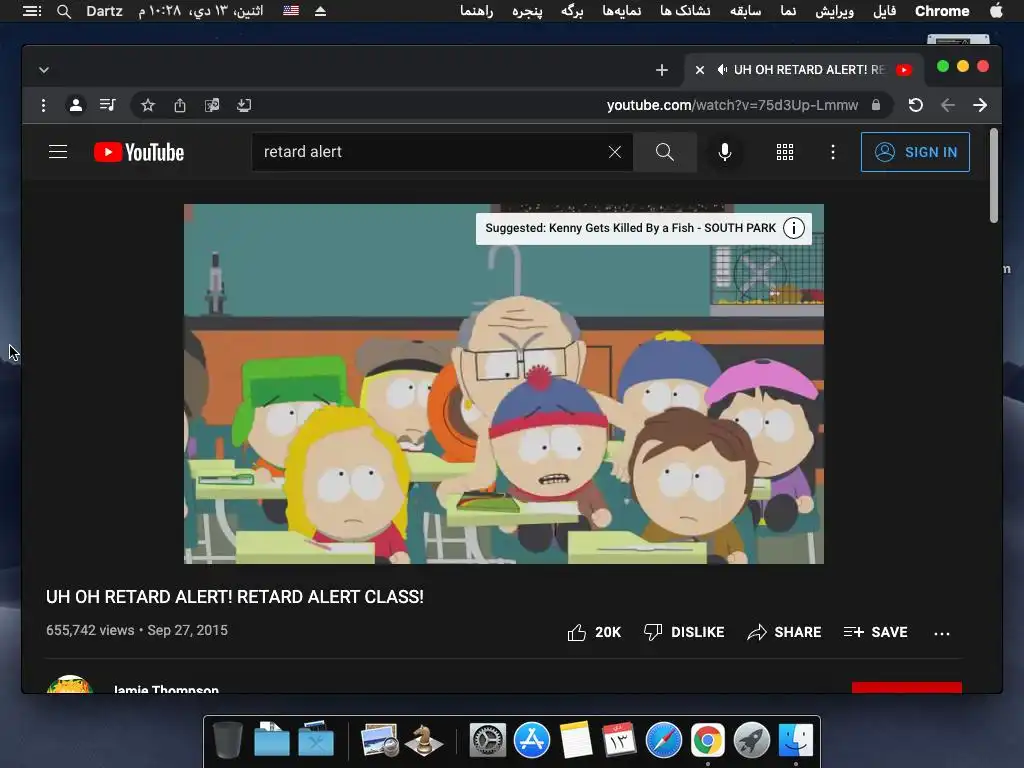Open Spotlight search in the menu bar

click(63, 11)
